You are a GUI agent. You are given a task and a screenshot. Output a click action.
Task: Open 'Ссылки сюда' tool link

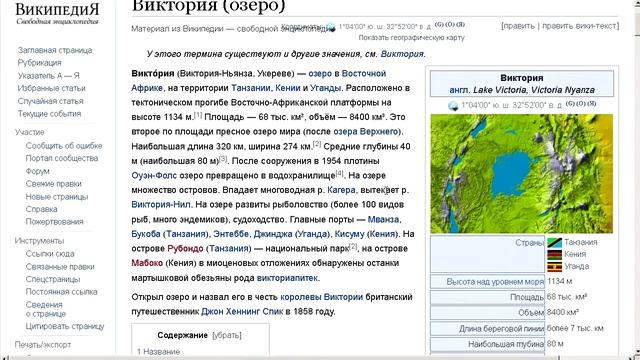[50, 254]
